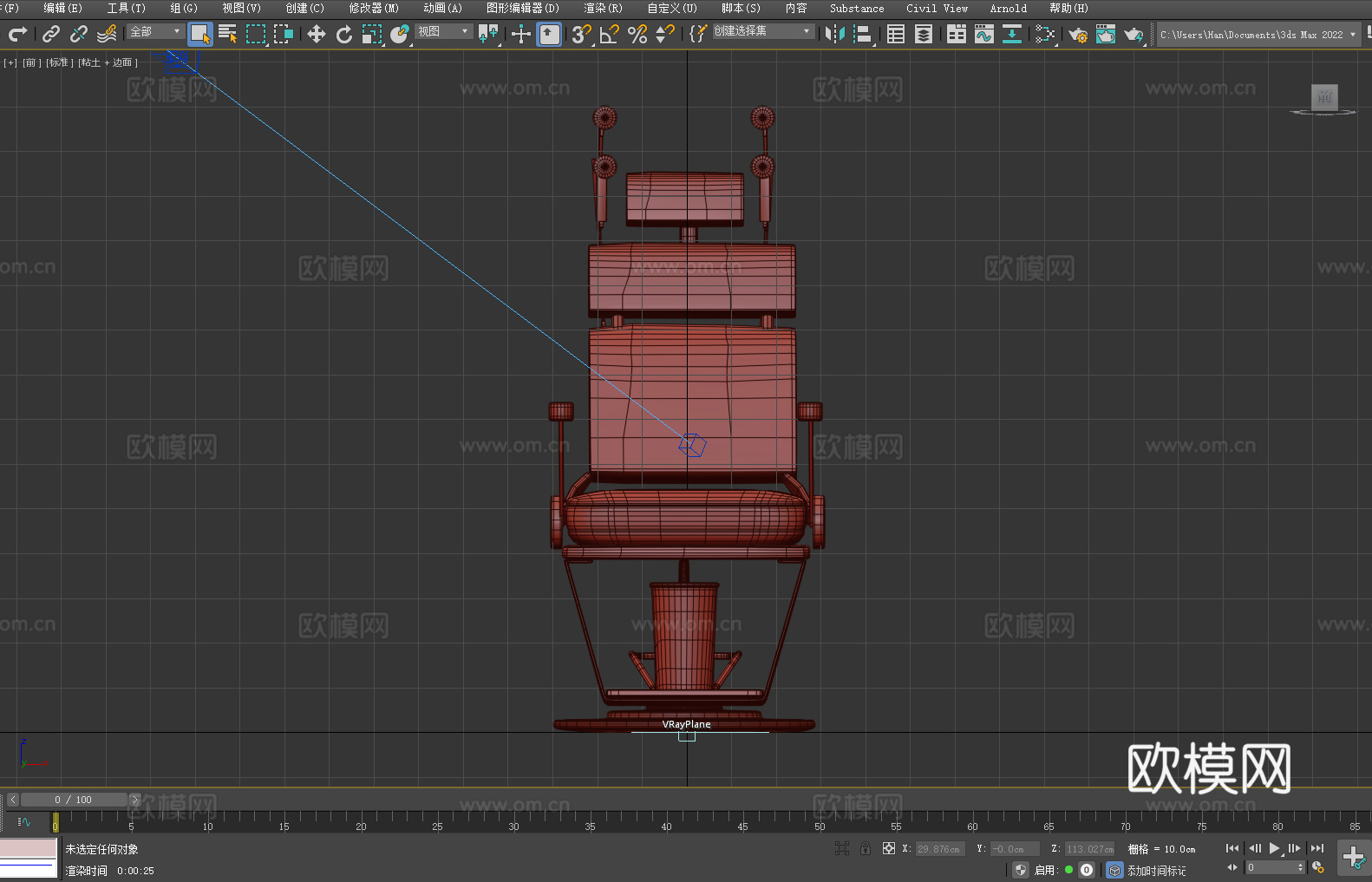
Task: Click the Align tool icon
Action: (863, 34)
